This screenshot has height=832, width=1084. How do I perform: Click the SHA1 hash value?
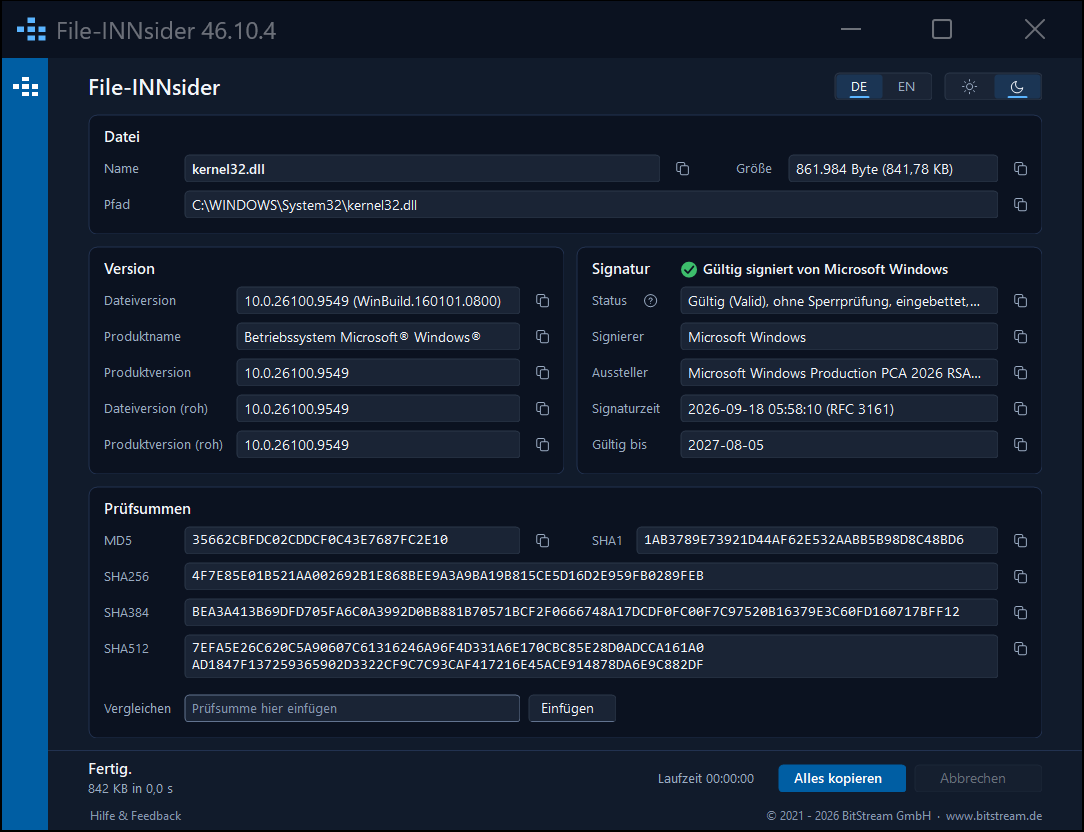(x=816, y=540)
